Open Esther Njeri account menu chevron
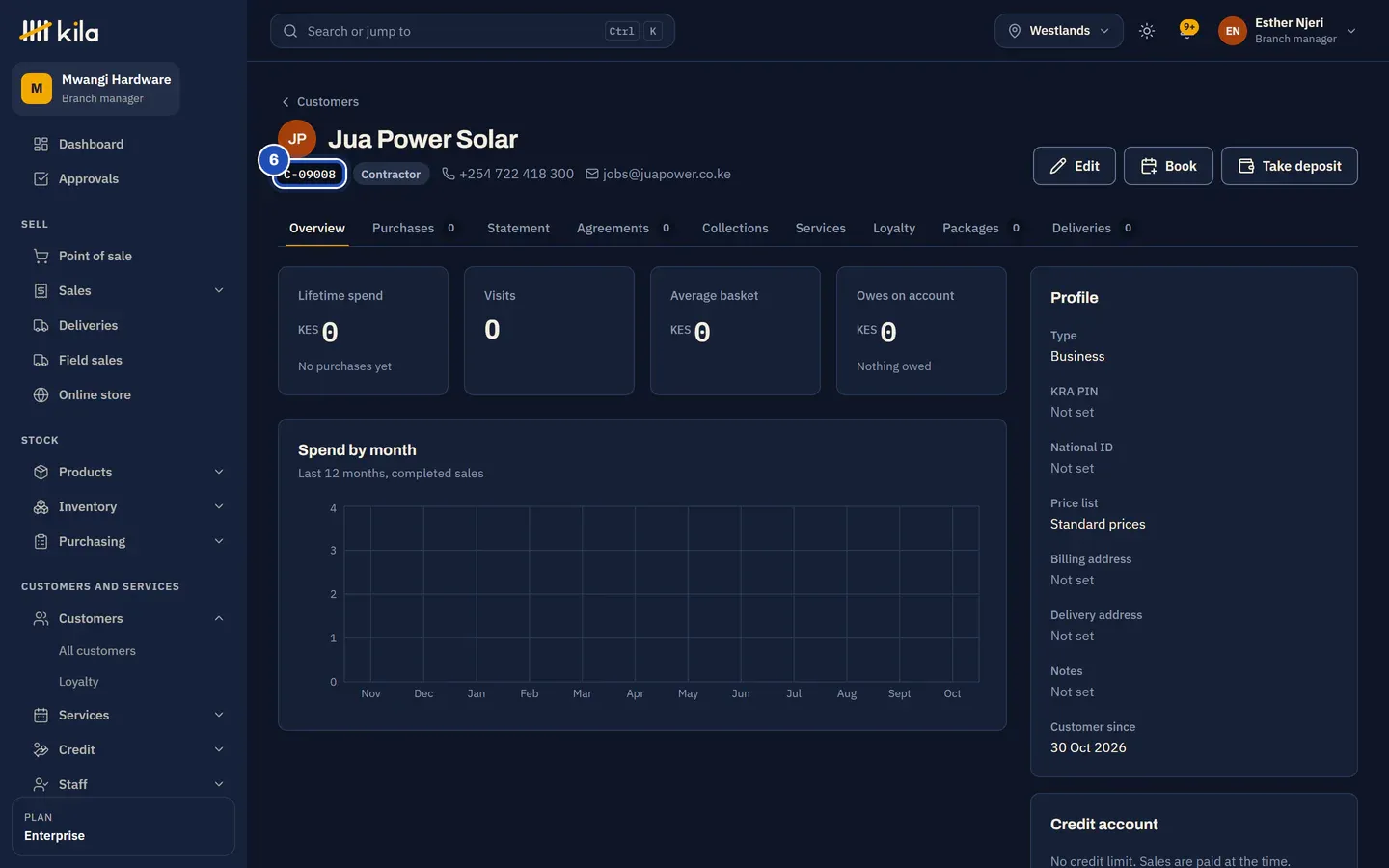This screenshot has height=868, width=1389. (1351, 31)
